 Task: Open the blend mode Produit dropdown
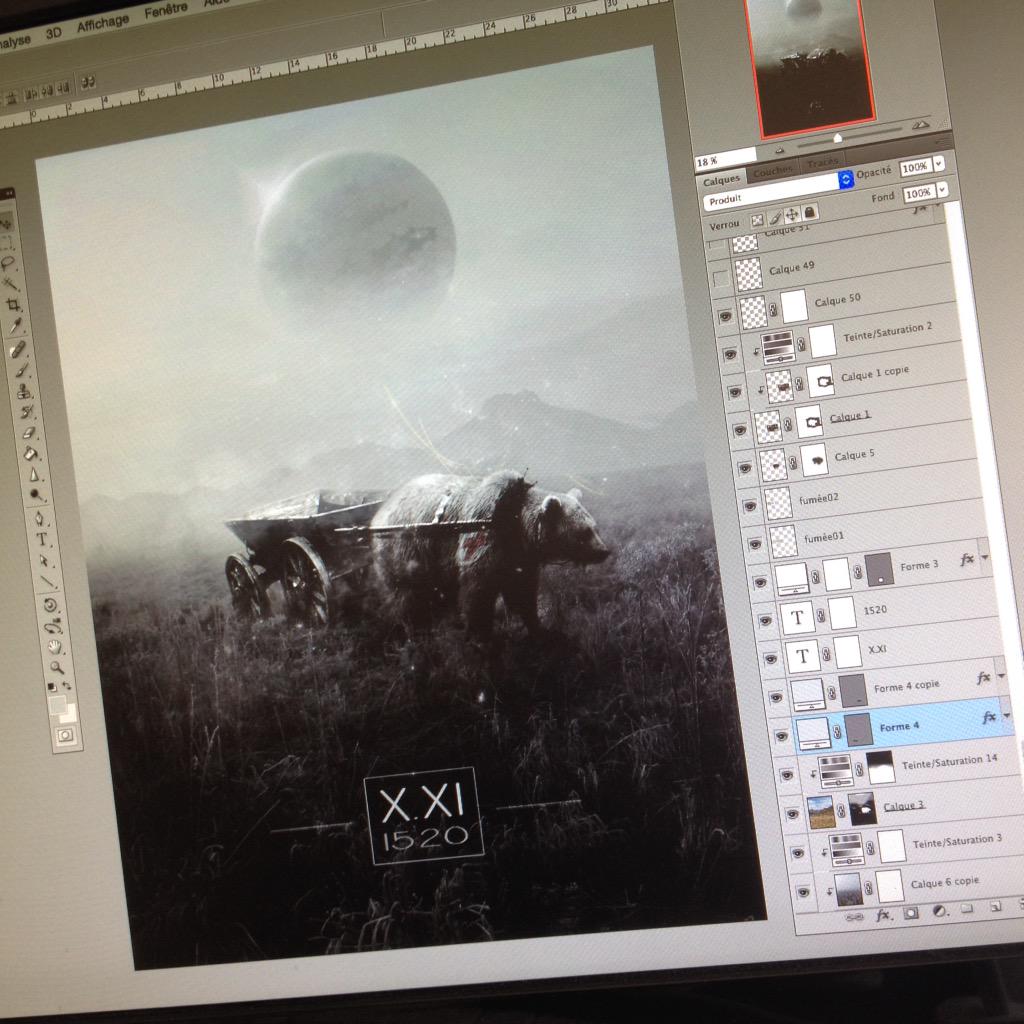click(778, 189)
